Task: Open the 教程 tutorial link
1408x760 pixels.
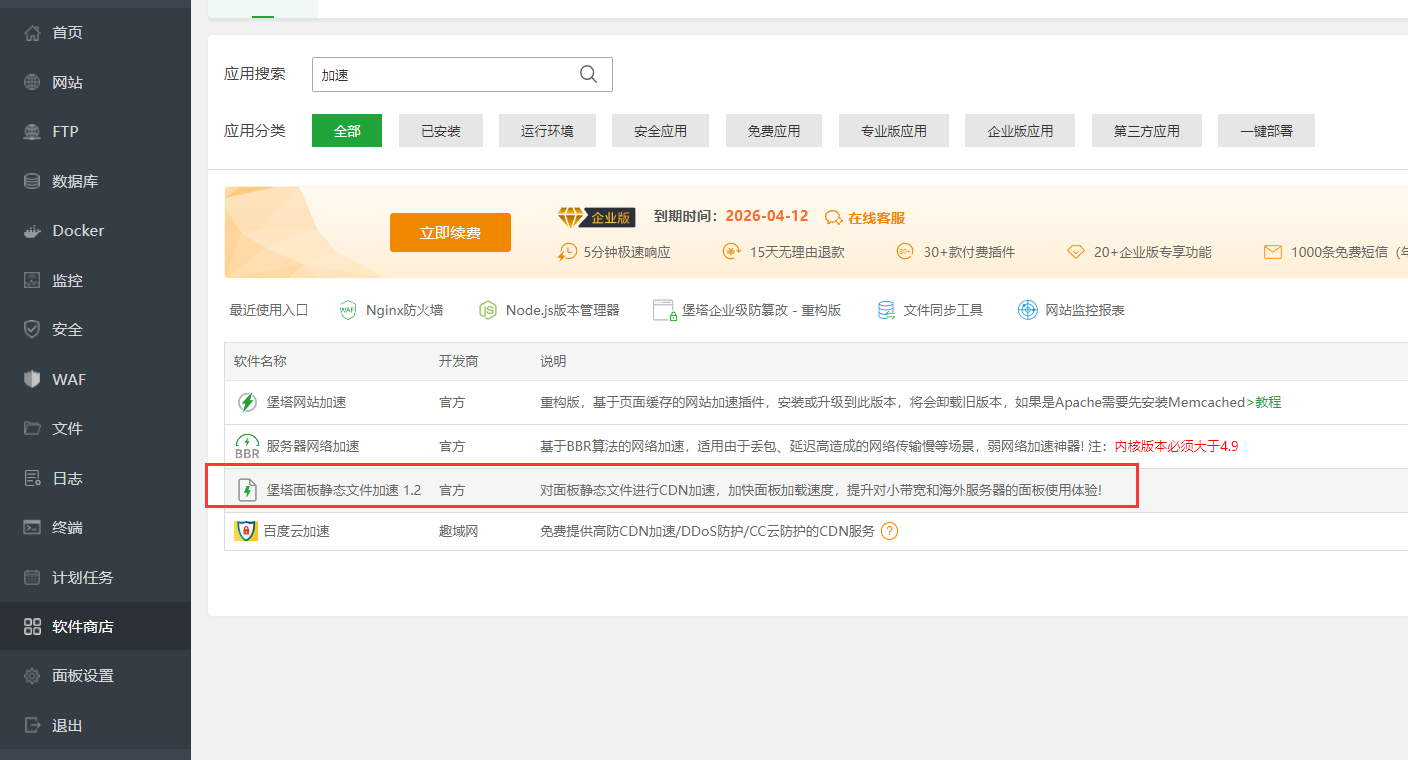Action: [x=1268, y=402]
